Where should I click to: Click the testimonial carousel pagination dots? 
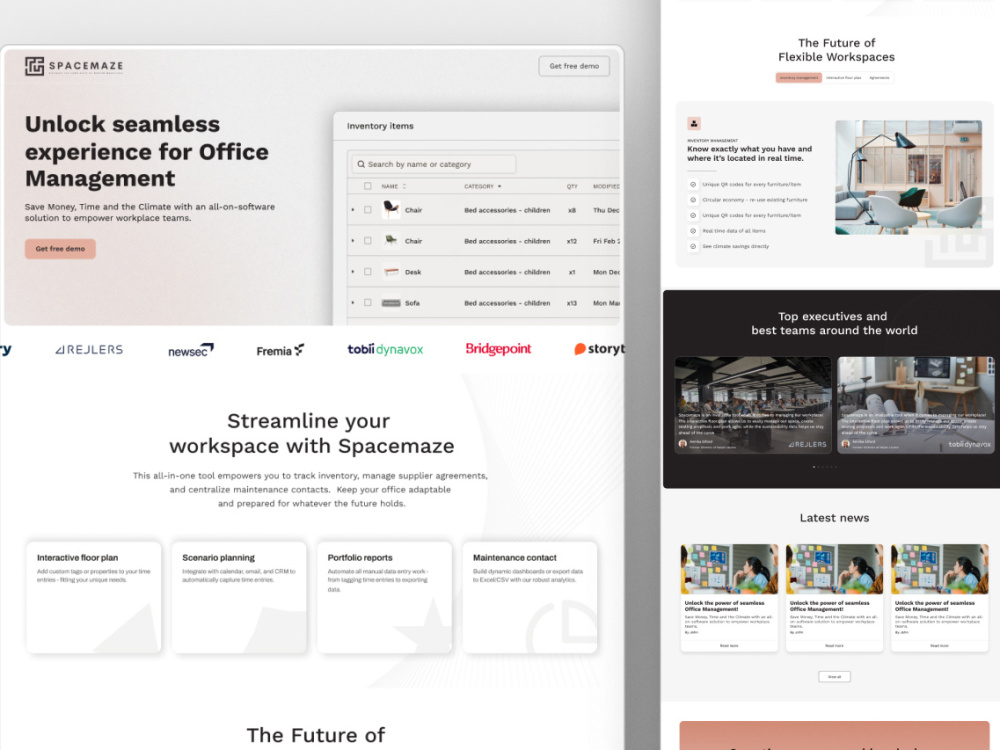pyautogui.click(x=825, y=467)
